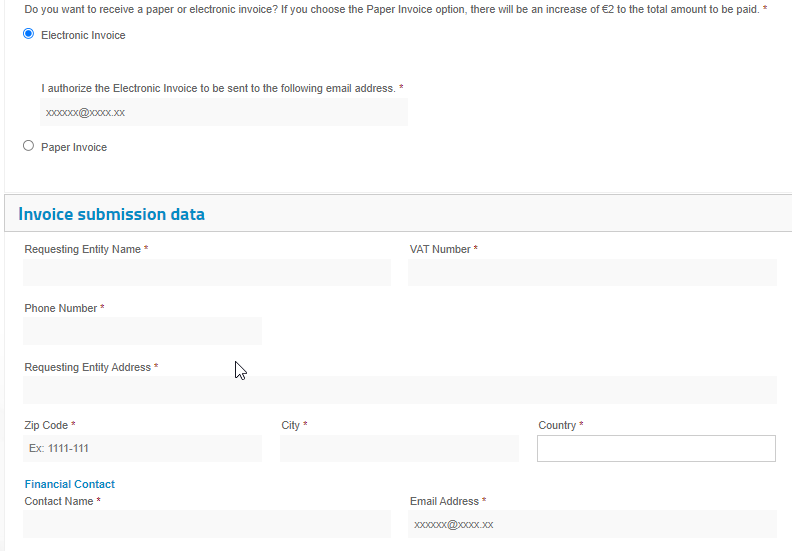Click the Requesting Entity Name label

83,249
